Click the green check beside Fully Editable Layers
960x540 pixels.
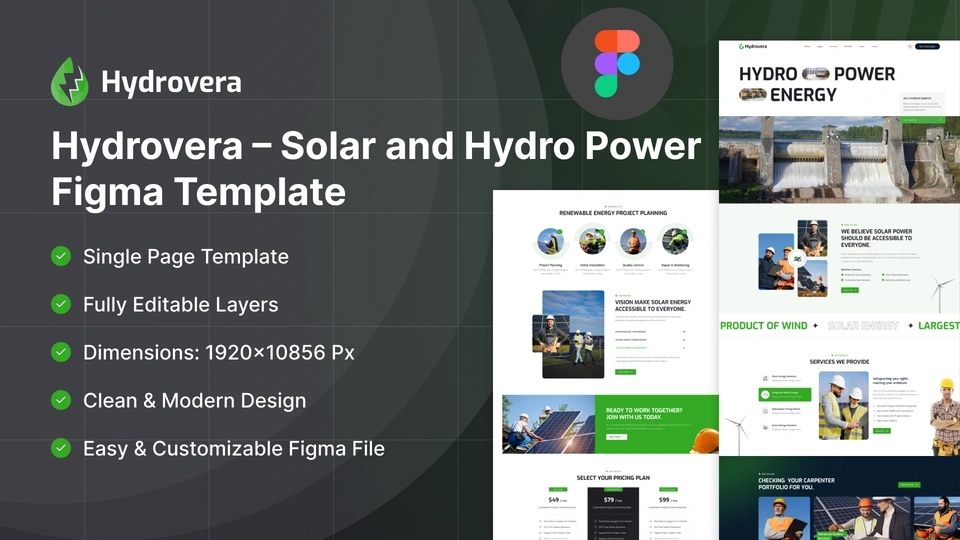point(61,304)
